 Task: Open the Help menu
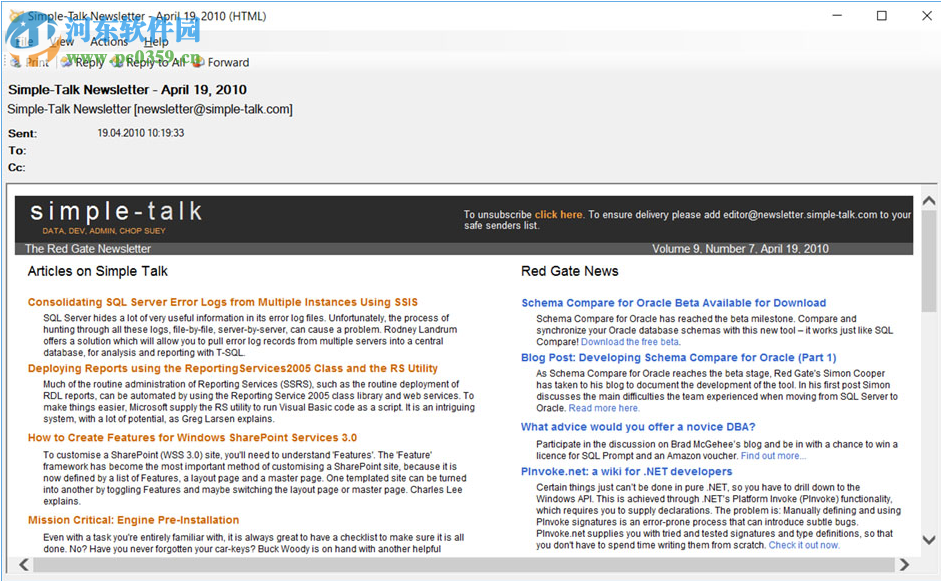pos(156,41)
